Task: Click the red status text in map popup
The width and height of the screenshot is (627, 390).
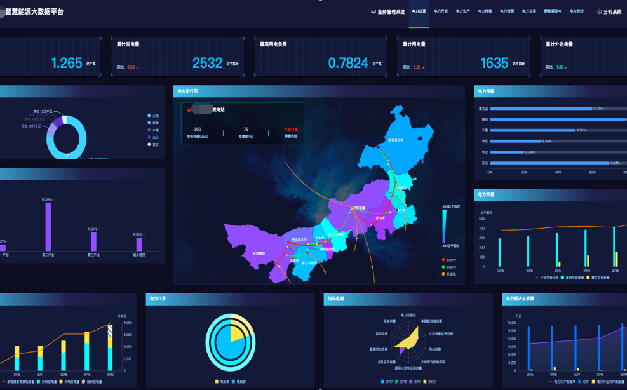Action: coord(291,130)
